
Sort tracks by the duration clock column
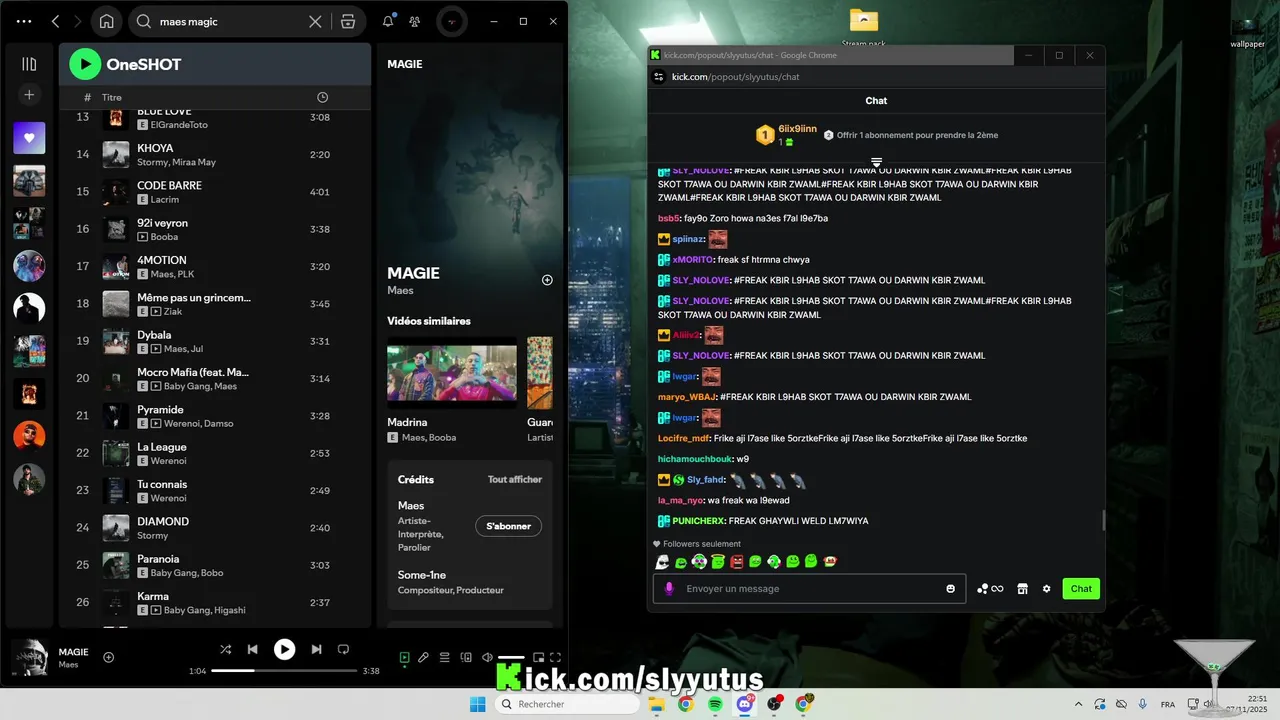322,97
